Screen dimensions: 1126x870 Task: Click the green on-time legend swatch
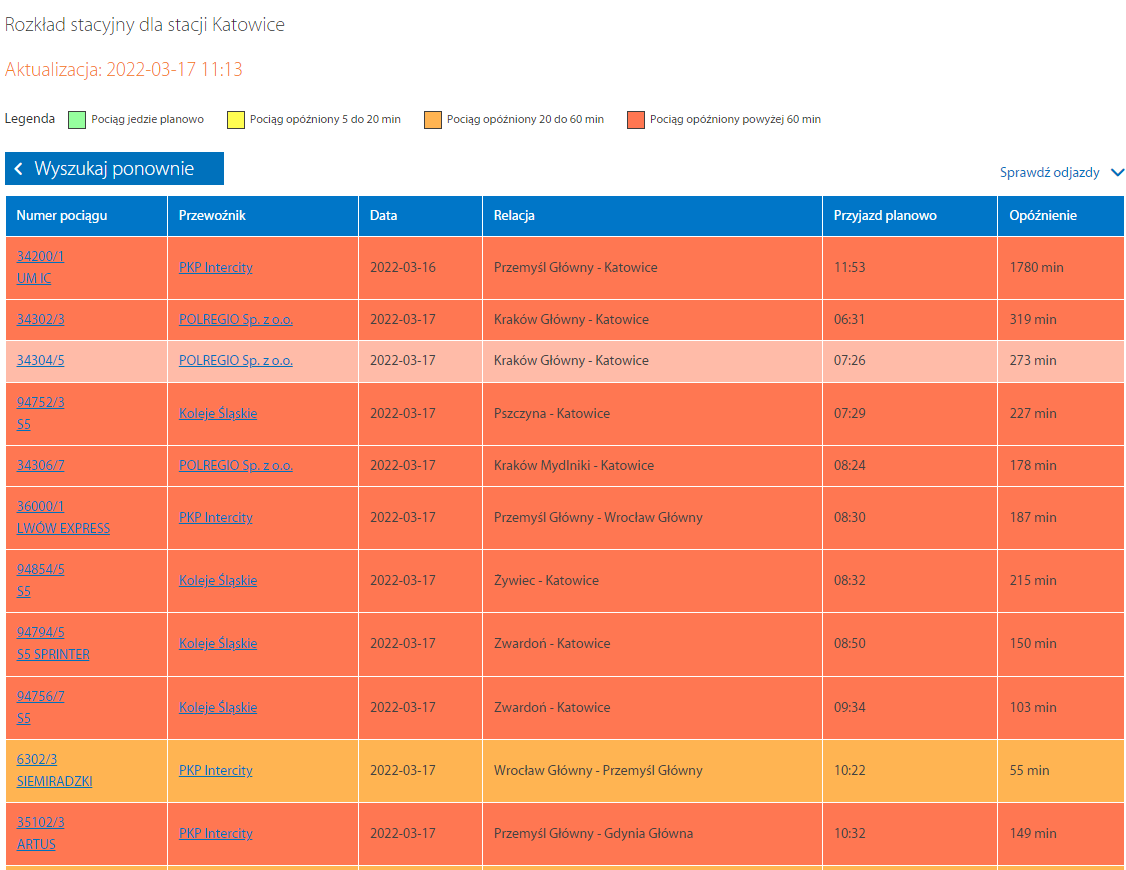pos(76,120)
